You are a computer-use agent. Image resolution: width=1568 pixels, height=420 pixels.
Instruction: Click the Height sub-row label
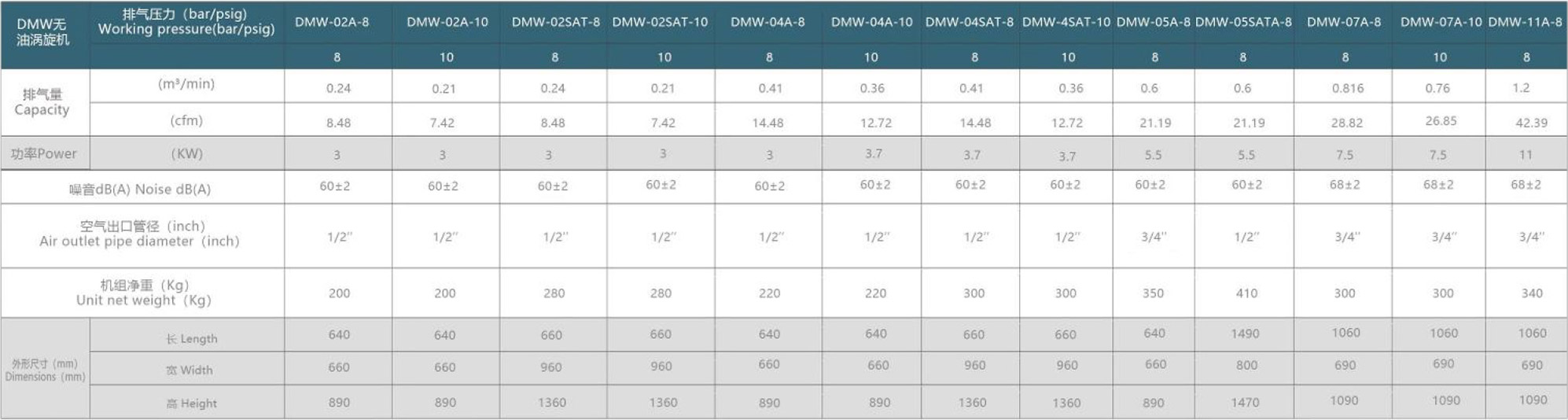tap(191, 403)
